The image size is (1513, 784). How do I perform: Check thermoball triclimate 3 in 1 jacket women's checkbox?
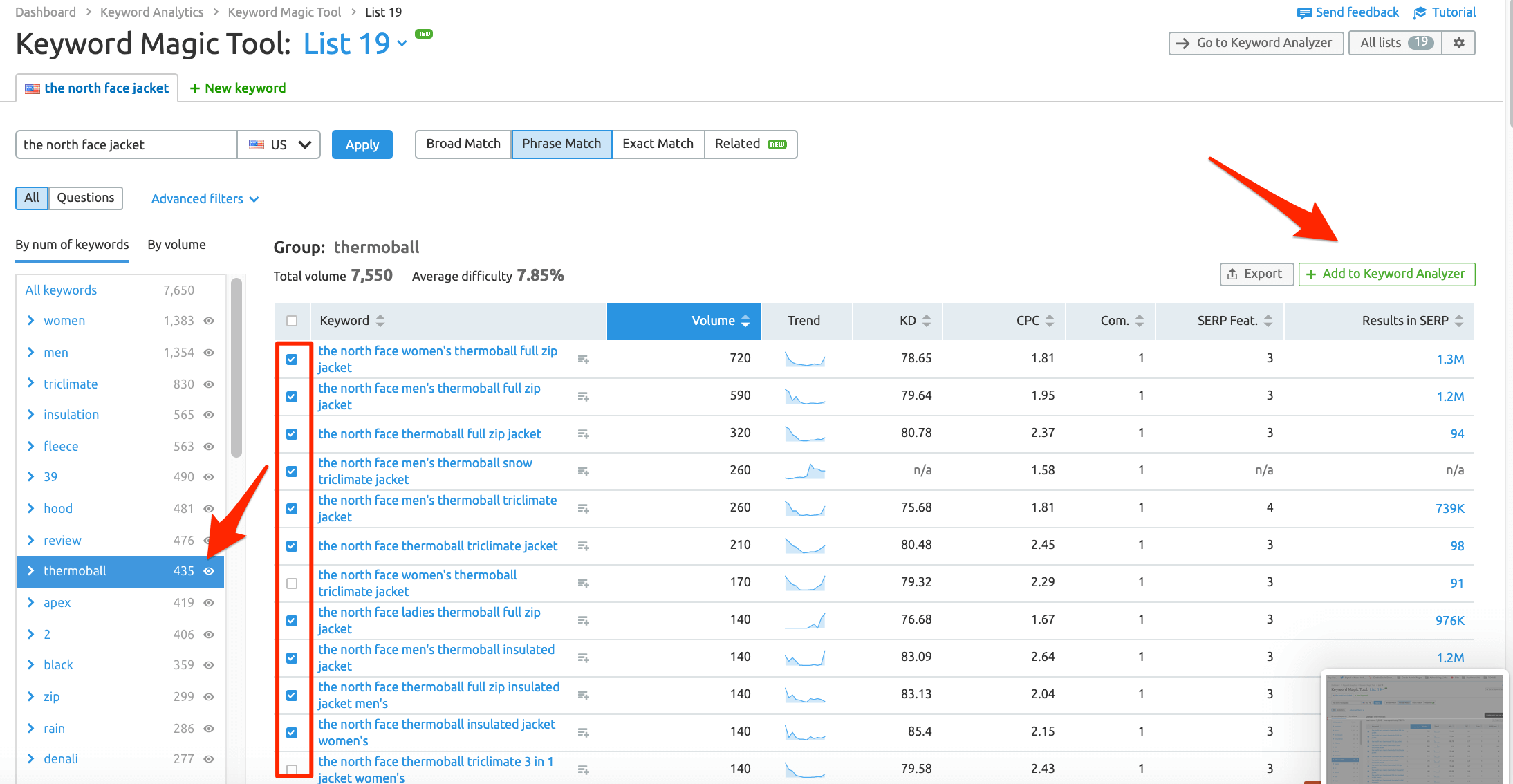coord(292,769)
